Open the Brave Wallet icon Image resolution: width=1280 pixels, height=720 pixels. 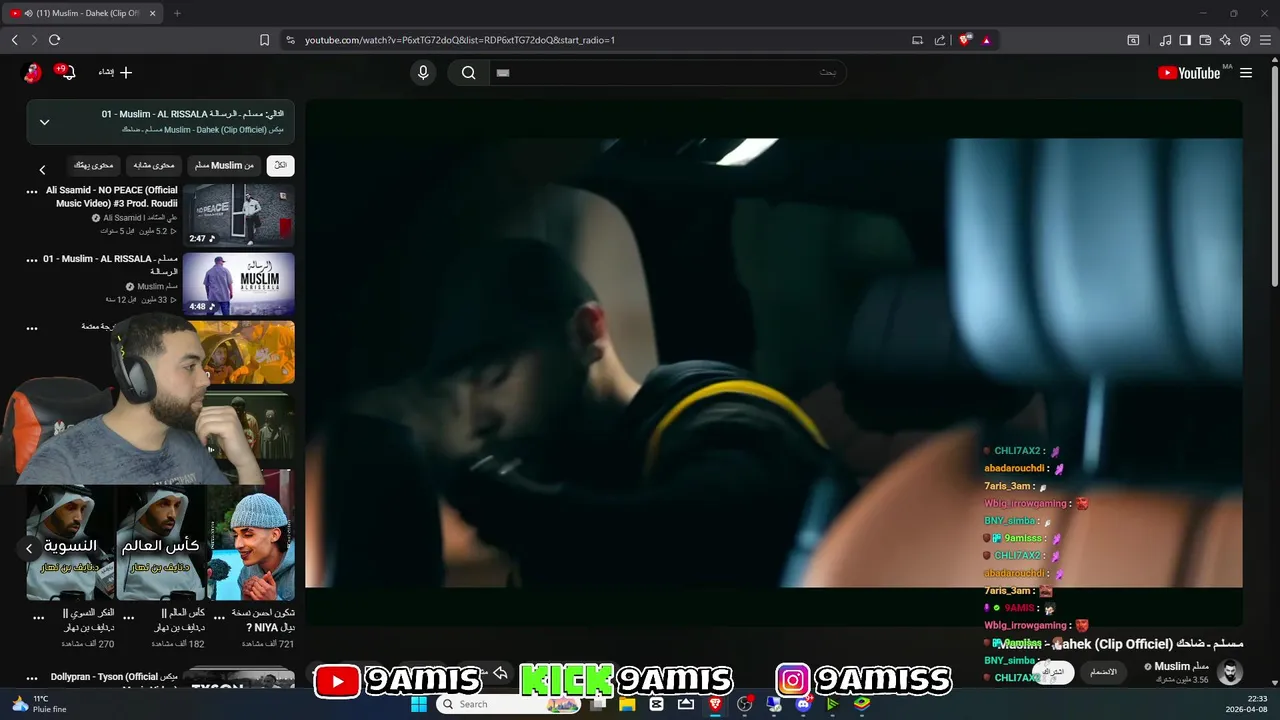(1205, 40)
